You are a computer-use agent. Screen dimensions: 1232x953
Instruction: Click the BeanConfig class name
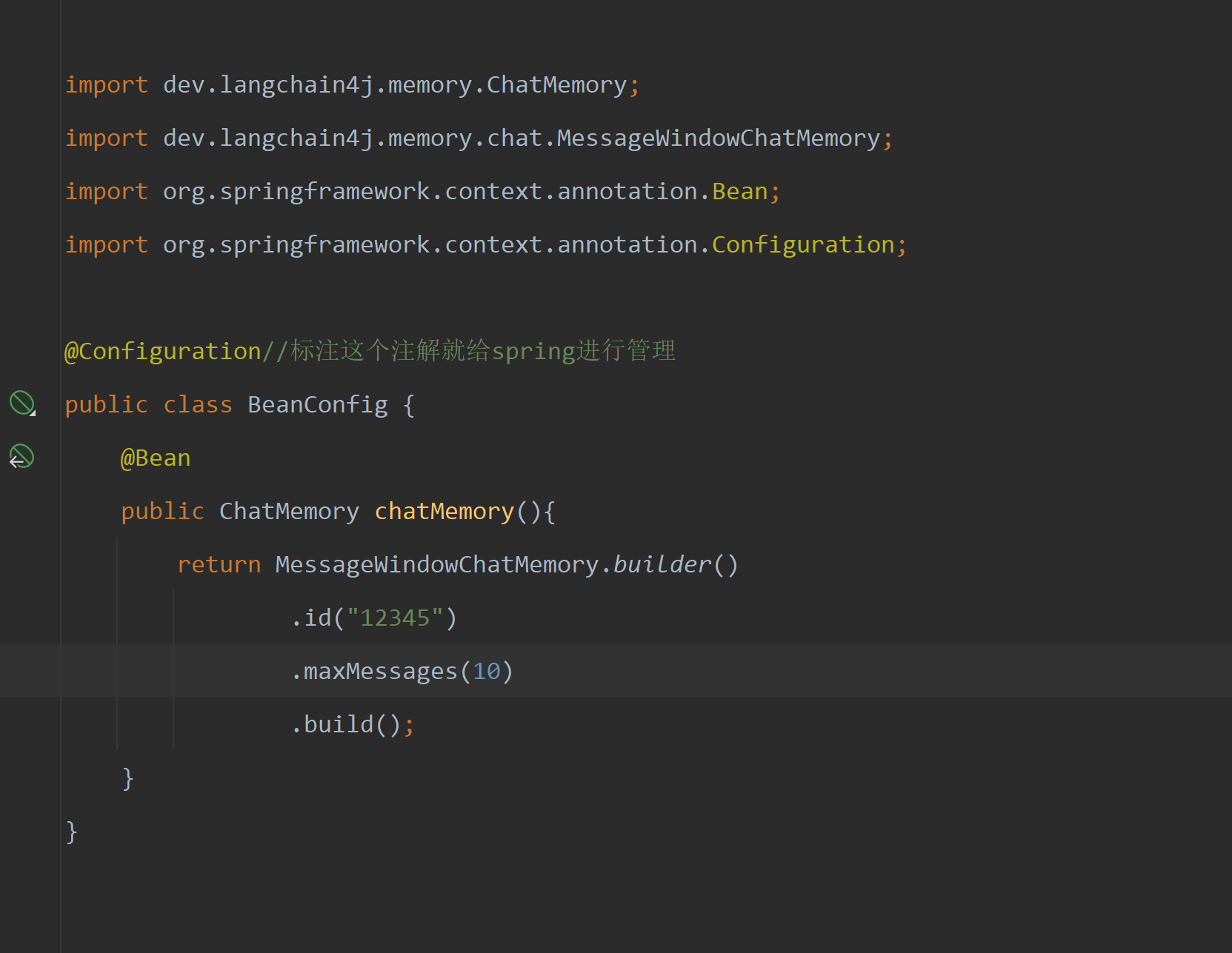point(317,404)
